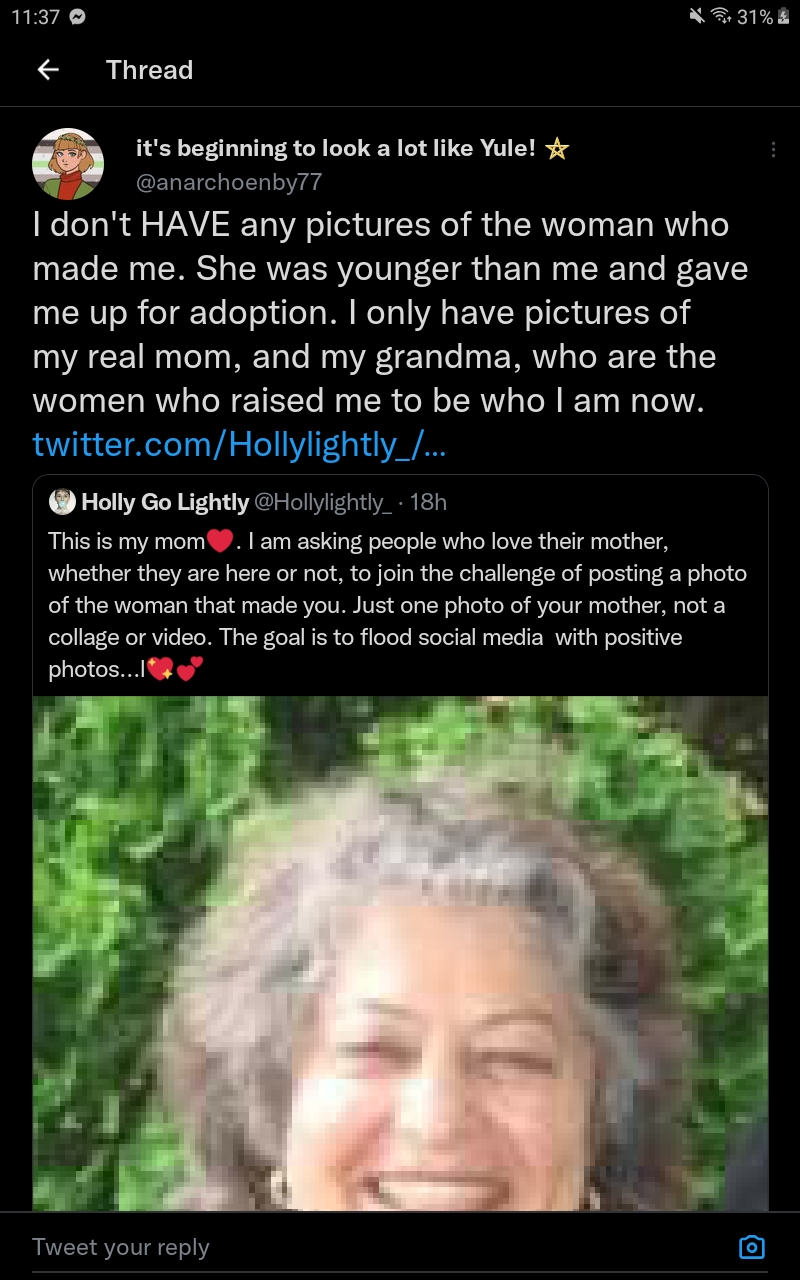Screen dimensions: 800x1280
Task: Open the three-dot tweet options menu
Action: [x=773, y=150]
